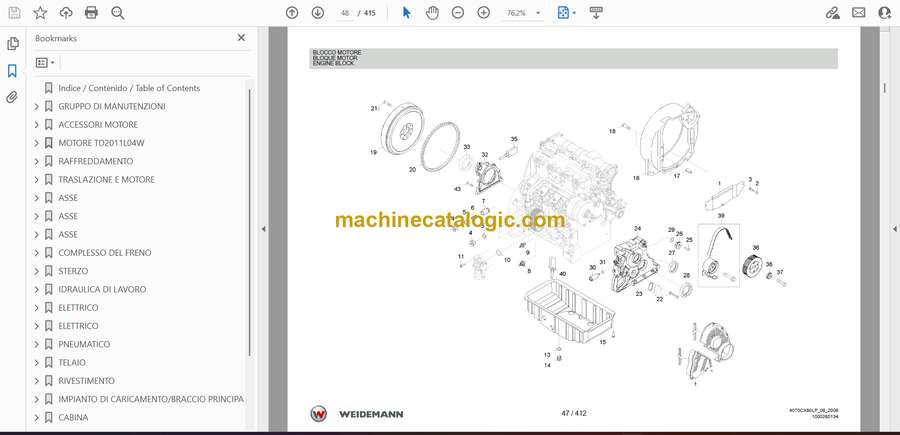
Task: Open the page thumbnails panel
Action: tap(13, 44)
